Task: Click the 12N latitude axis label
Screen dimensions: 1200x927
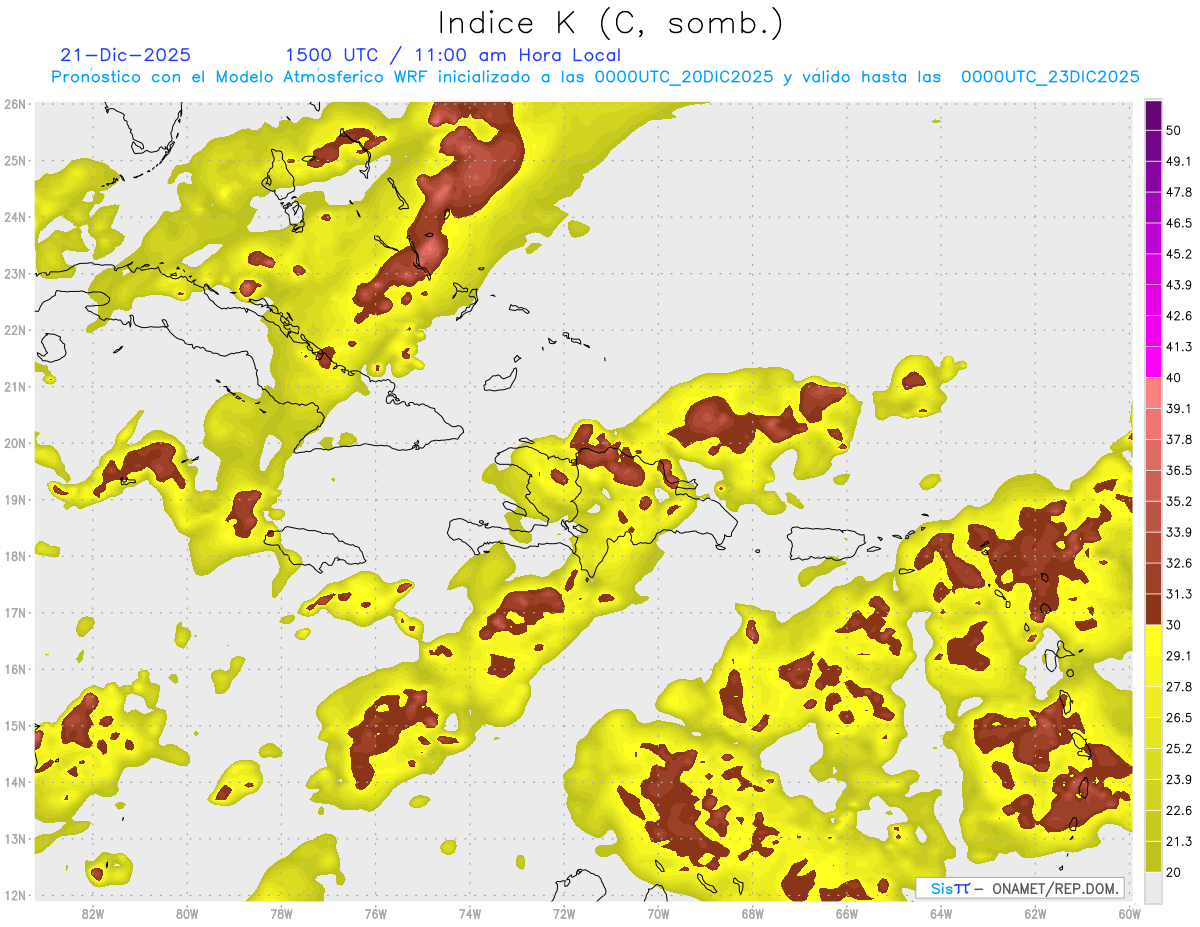Action: coord(15,895)
